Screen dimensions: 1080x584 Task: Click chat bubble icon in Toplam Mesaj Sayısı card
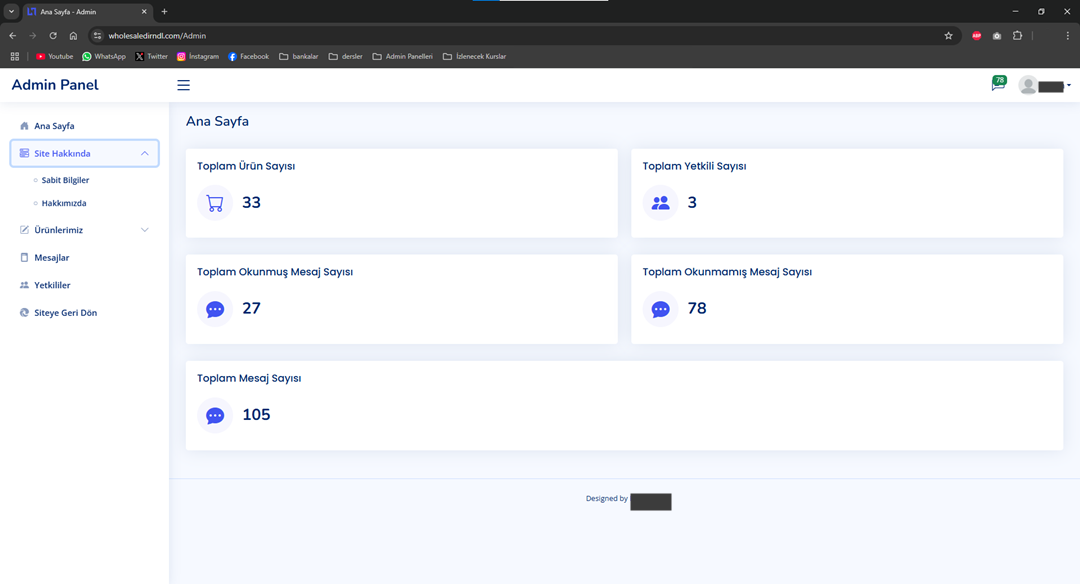[x=215, y=415]
